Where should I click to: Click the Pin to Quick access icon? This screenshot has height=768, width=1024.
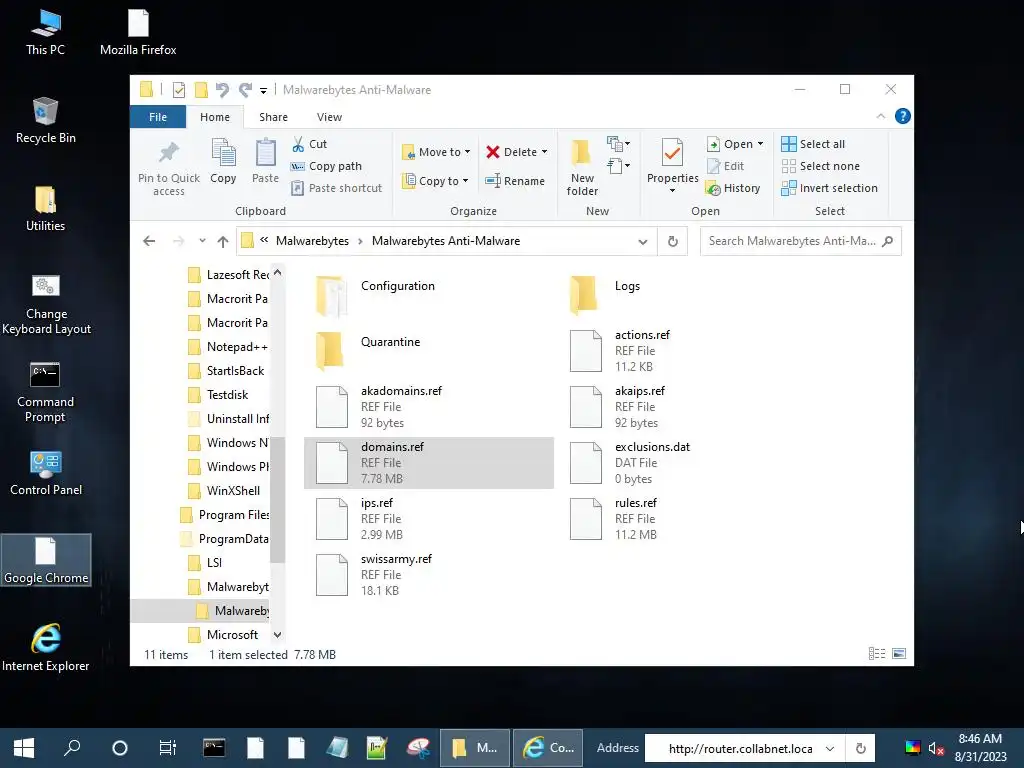(168, 153)
